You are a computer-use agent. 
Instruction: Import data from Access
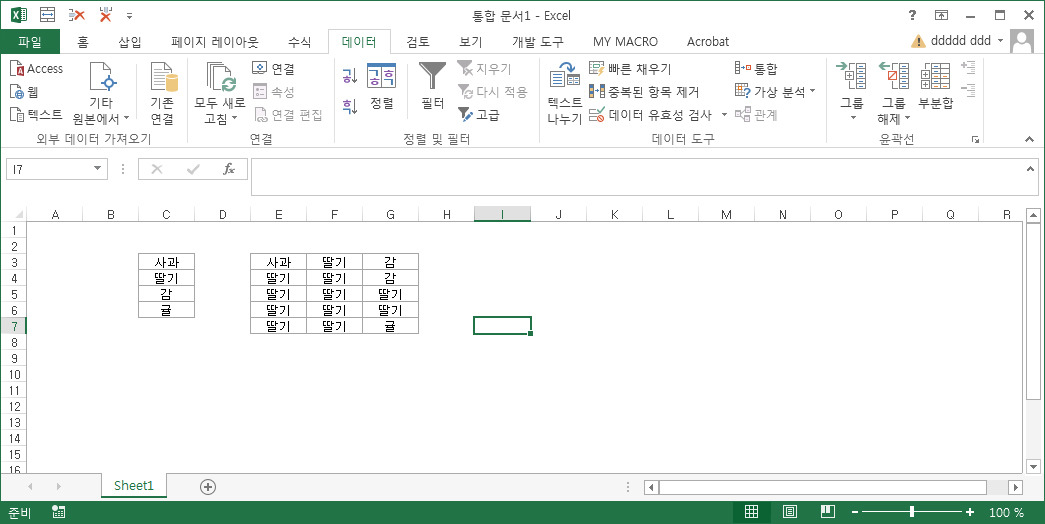[x=37, y=69]
